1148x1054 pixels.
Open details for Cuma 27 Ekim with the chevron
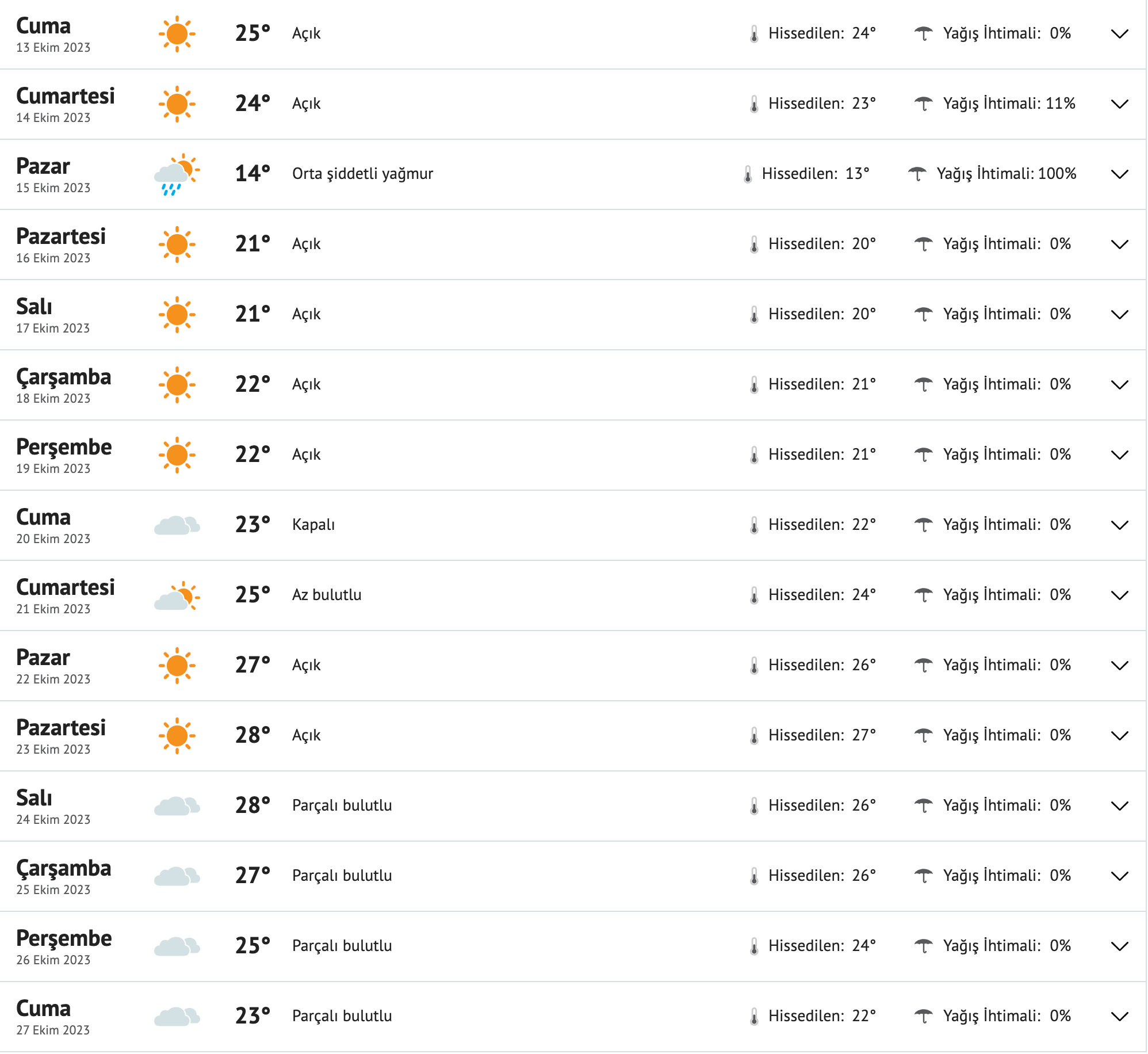click(1119, 1015)
